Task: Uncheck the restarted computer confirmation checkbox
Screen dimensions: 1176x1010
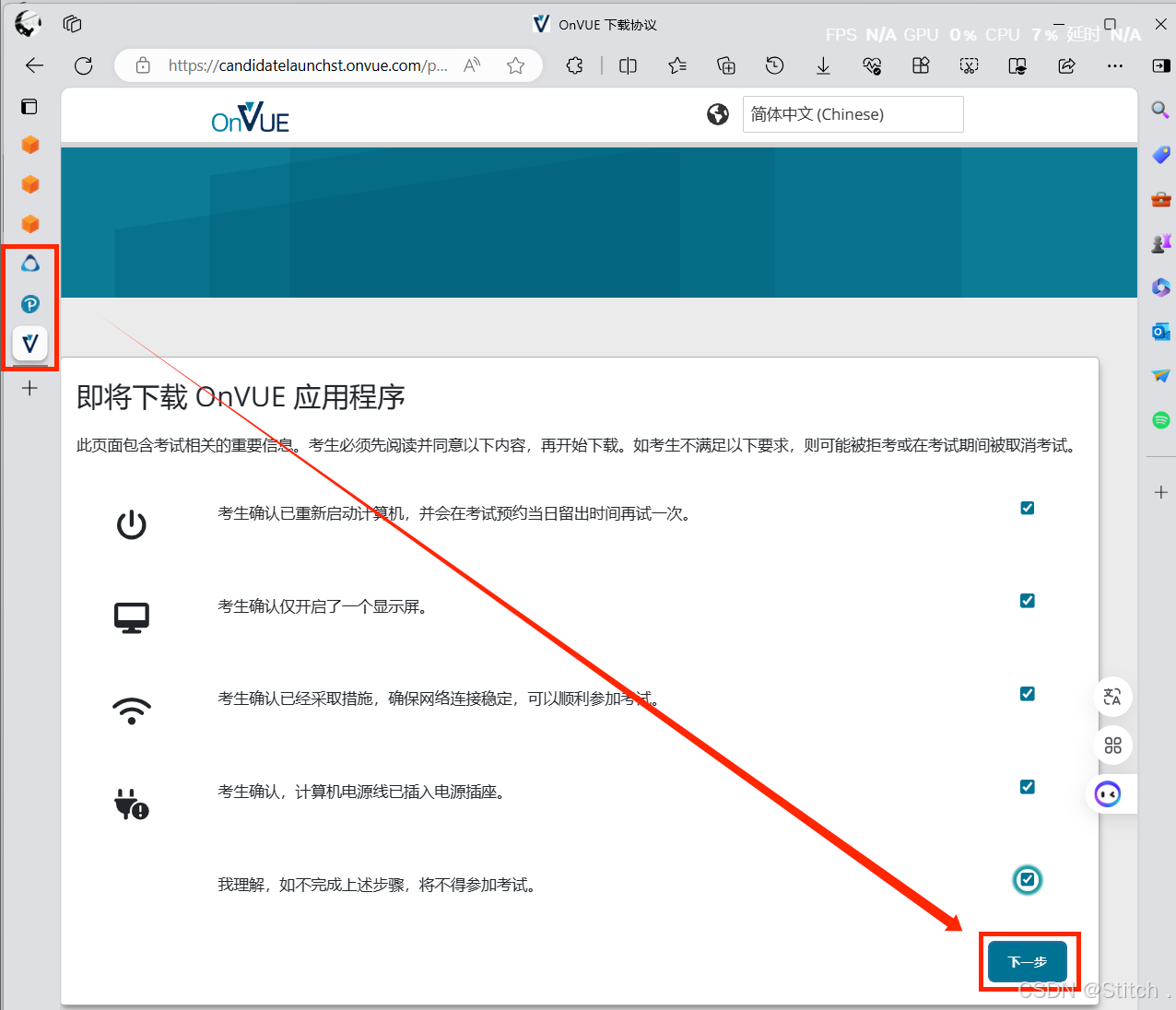Action: coord(1028,508)
